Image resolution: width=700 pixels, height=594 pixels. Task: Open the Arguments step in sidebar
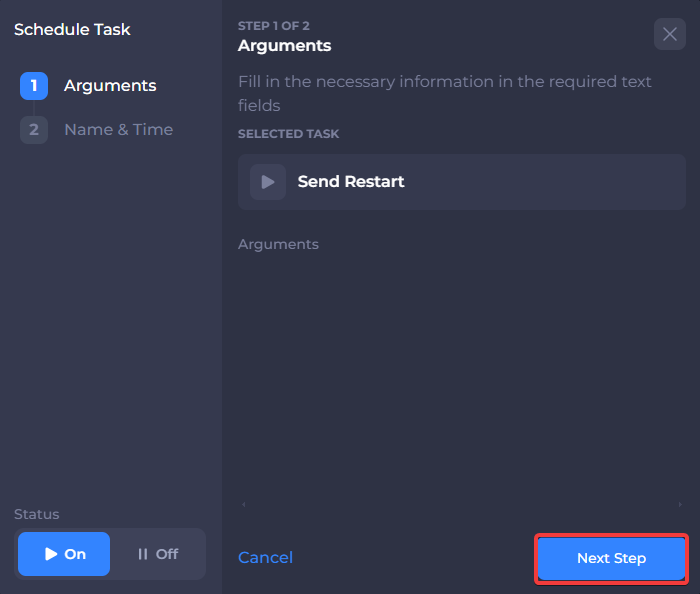110,86
